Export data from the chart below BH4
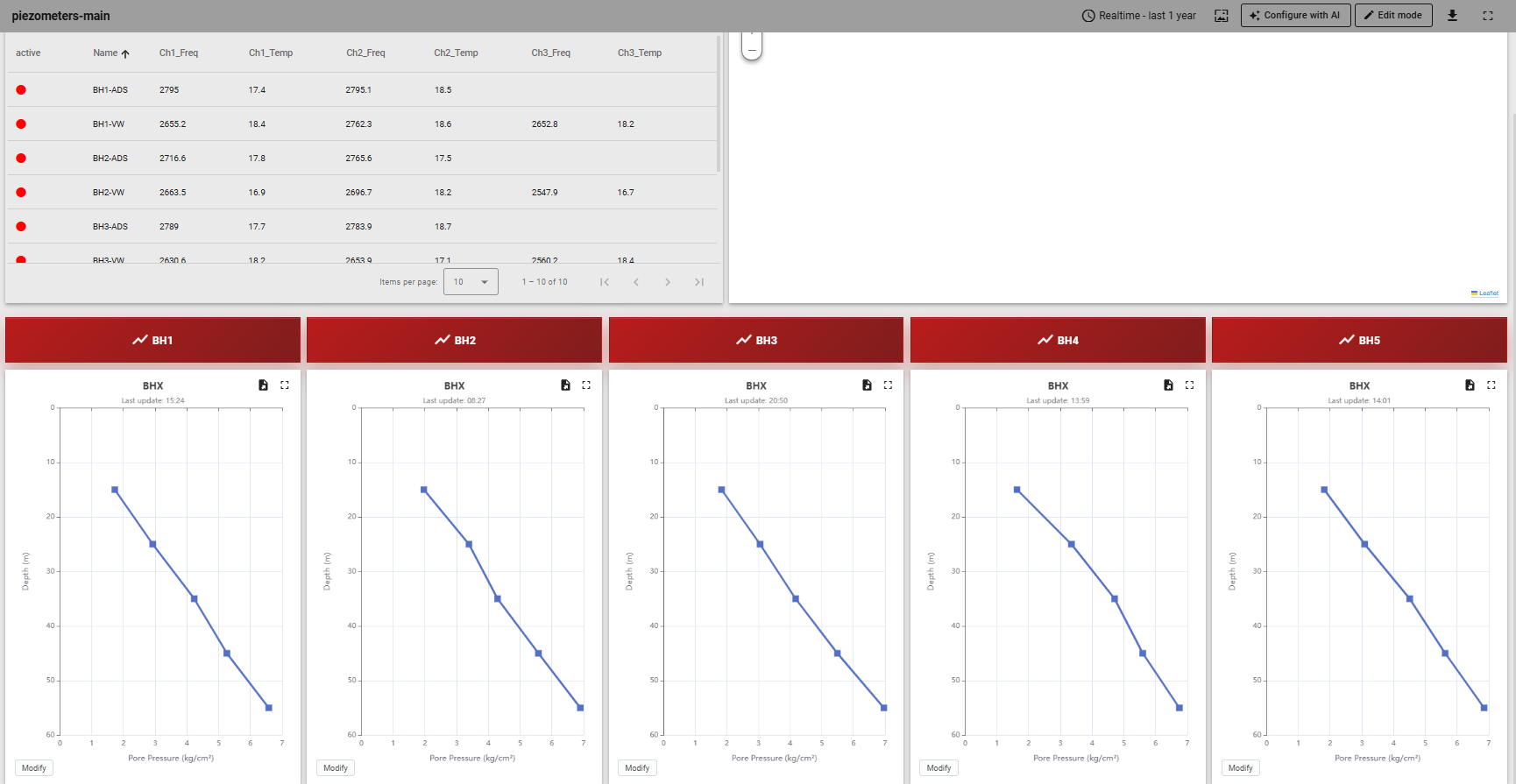 pos(1168,385)
